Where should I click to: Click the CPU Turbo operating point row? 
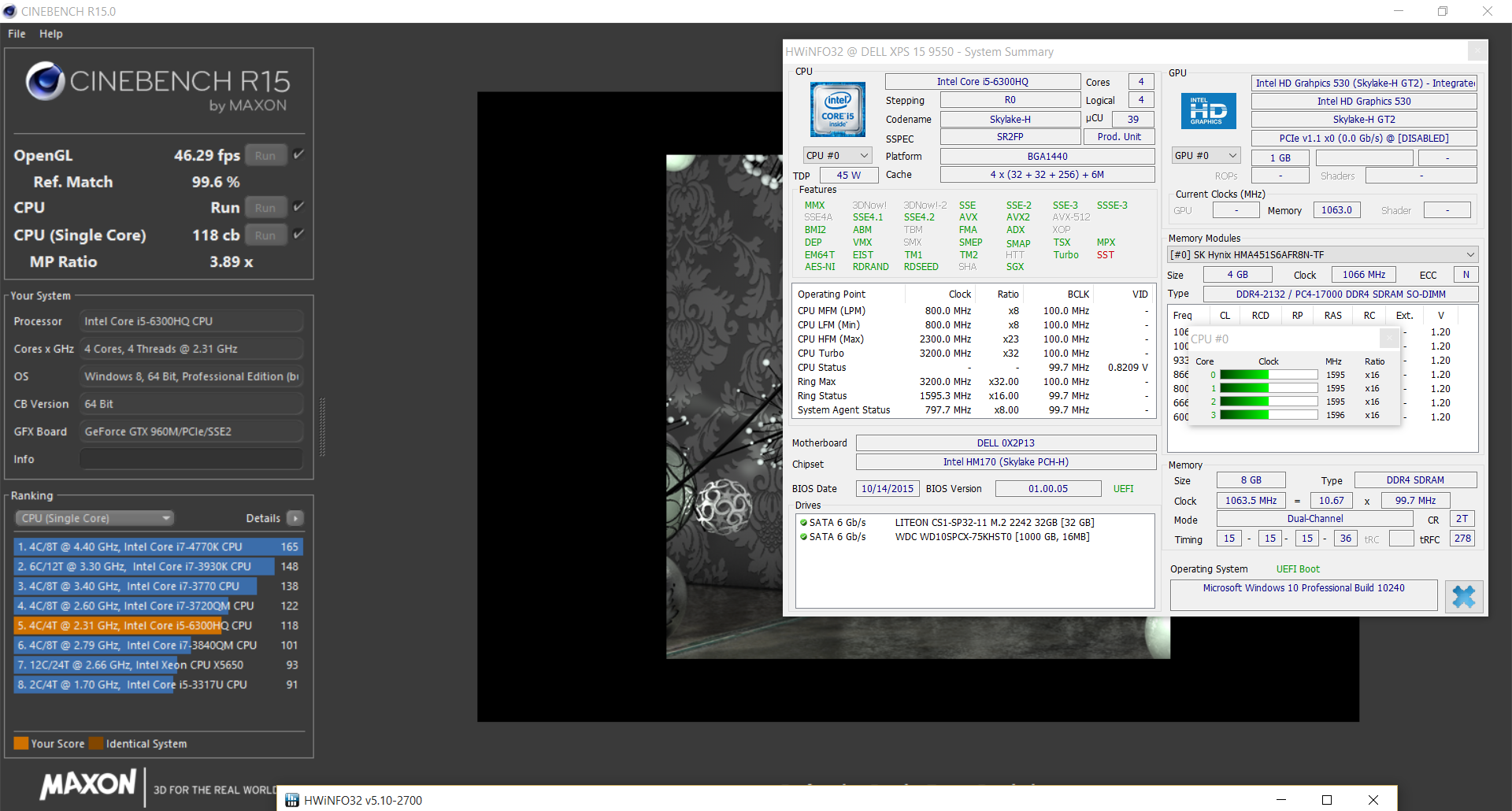pos(973,354)
